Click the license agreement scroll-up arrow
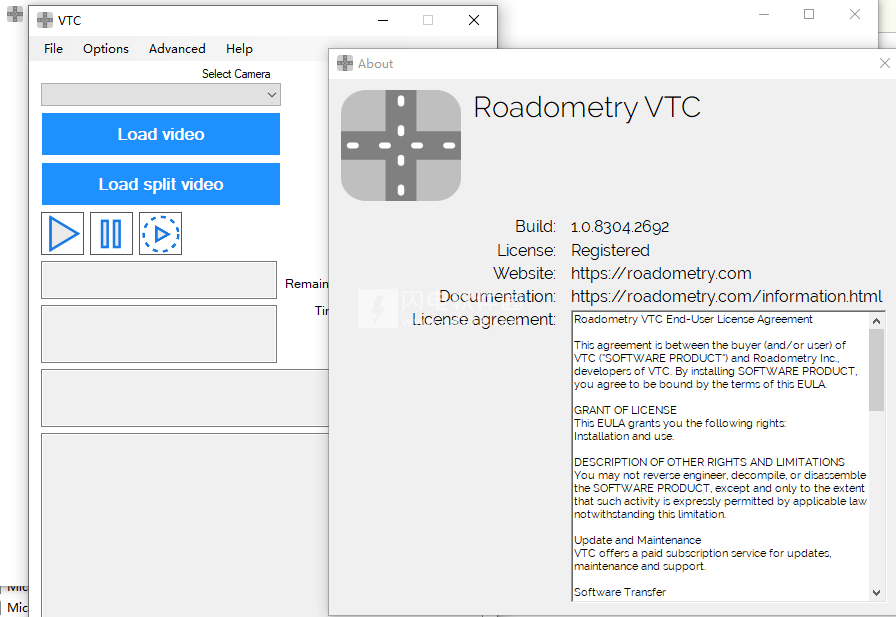 click(876, 321)
